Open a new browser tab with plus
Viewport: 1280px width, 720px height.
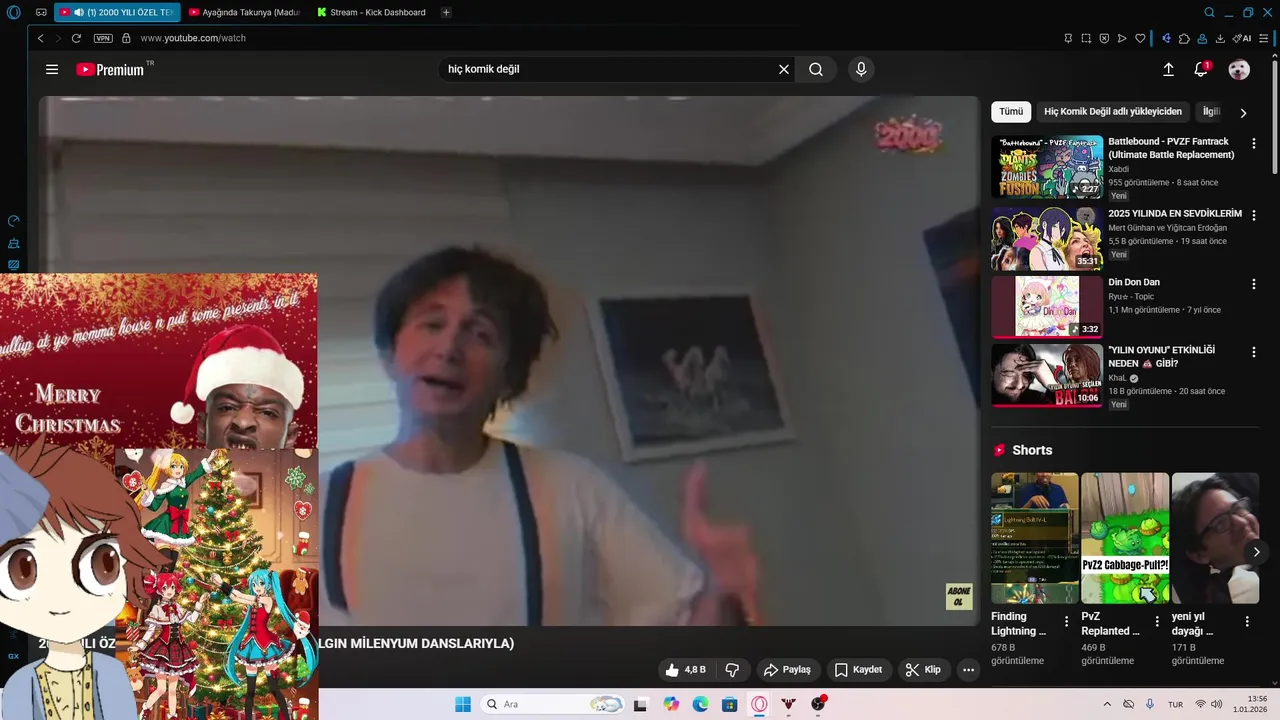[446, 13]
